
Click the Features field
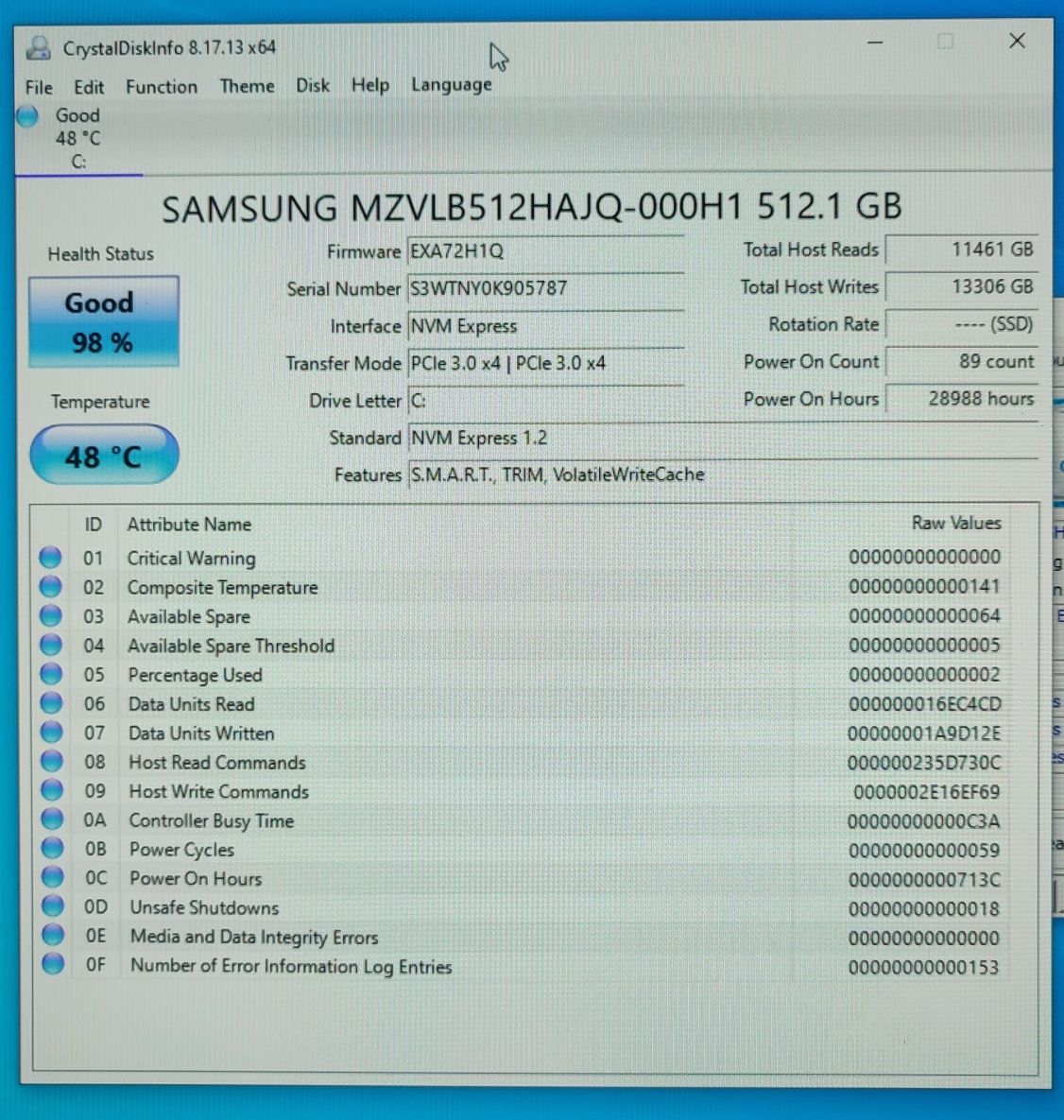723,474
